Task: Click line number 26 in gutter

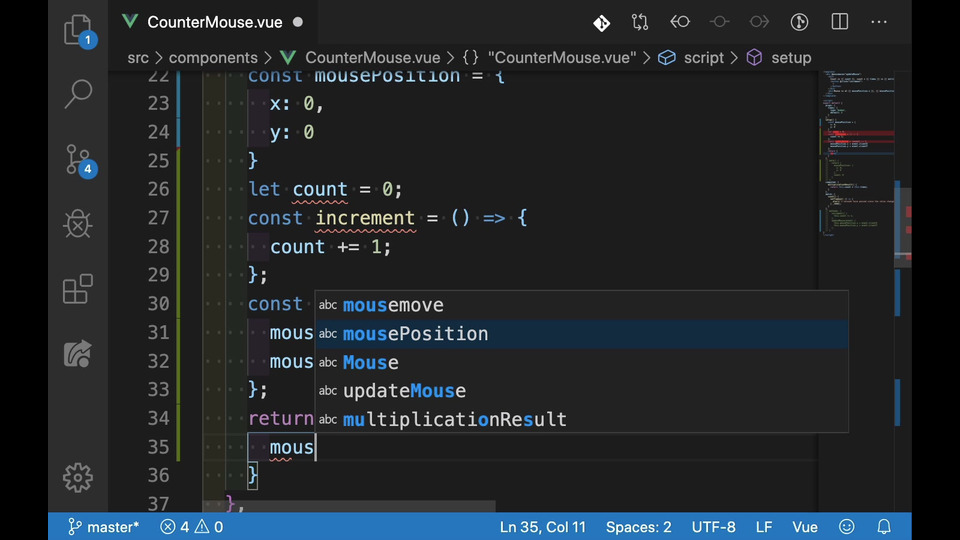Action: pyautogui.click(x=158, y=189)
